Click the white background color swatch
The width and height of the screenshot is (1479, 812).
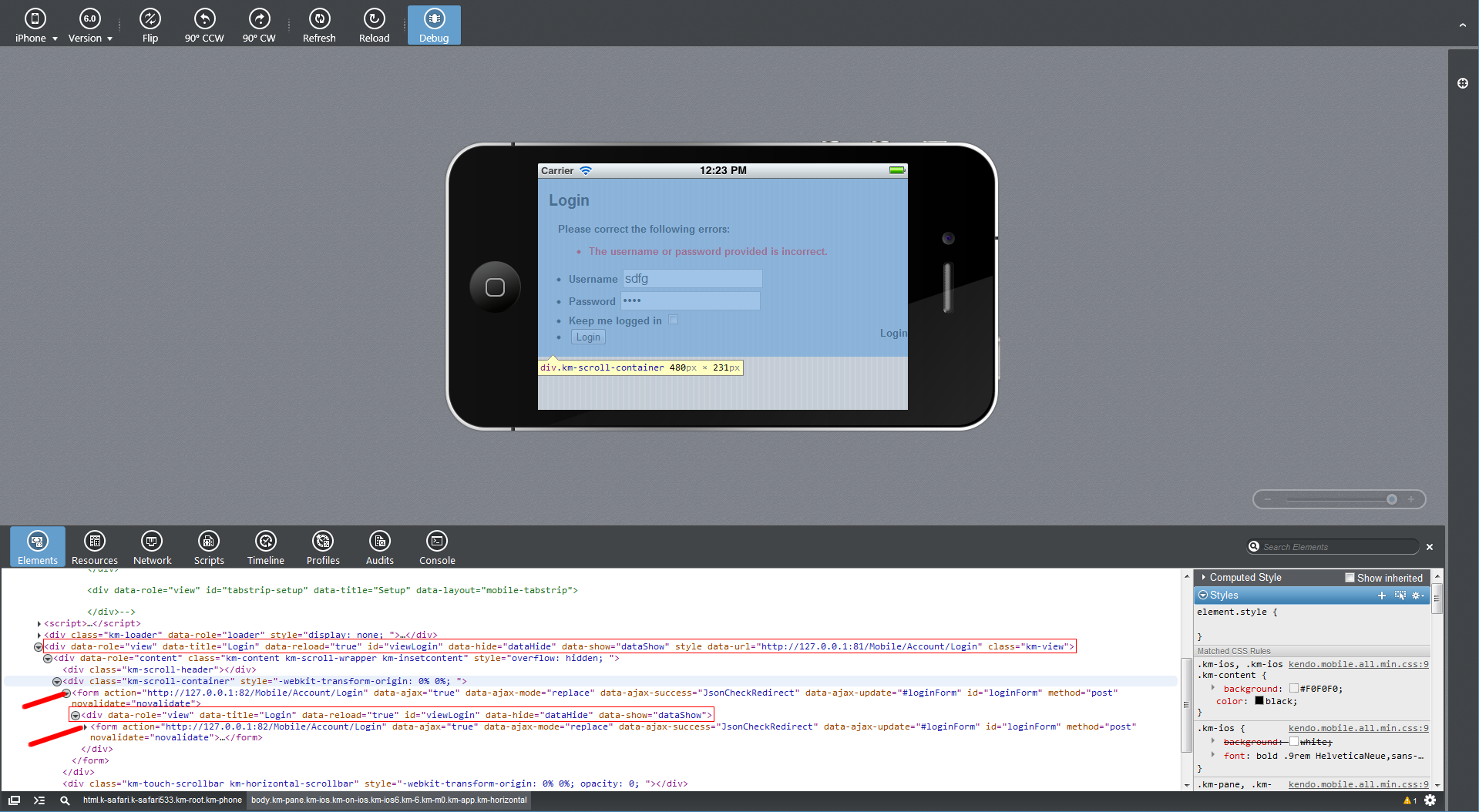[x=1294, y=742]
